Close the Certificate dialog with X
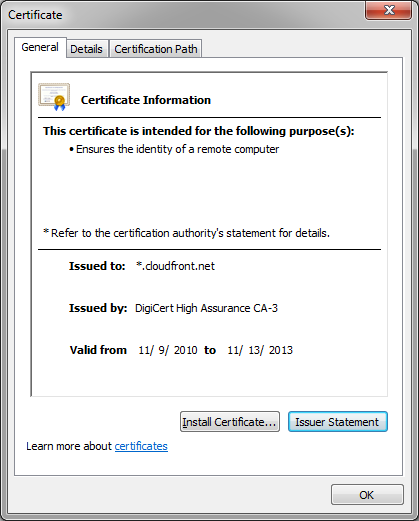The height and width of the screenshot is (521, 419). [x=389, y=11]
